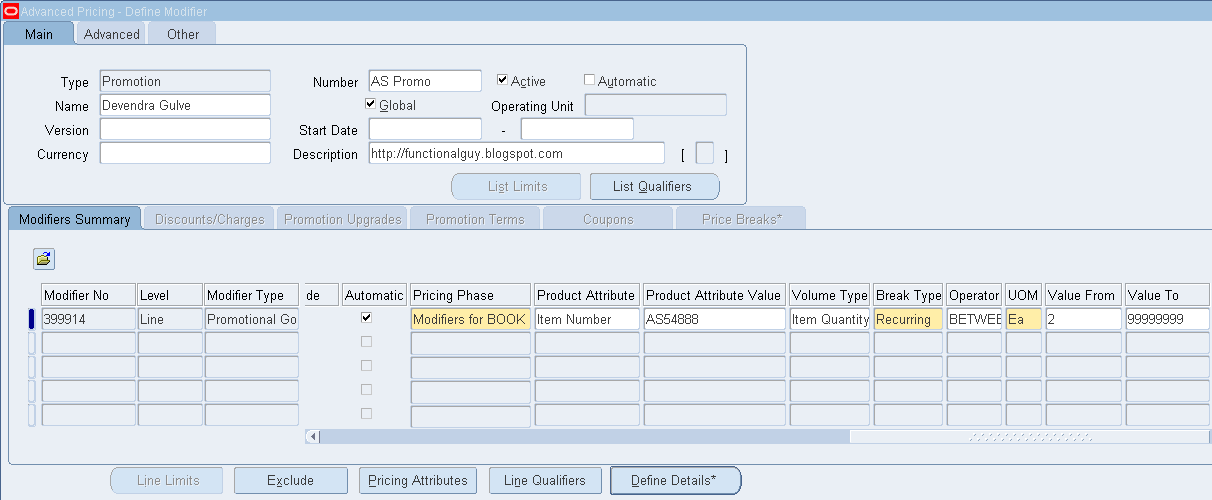Switch to the Main tab
Image resolution: width=1212 pixels, height=500 pixels.
[x=39, y=34]
